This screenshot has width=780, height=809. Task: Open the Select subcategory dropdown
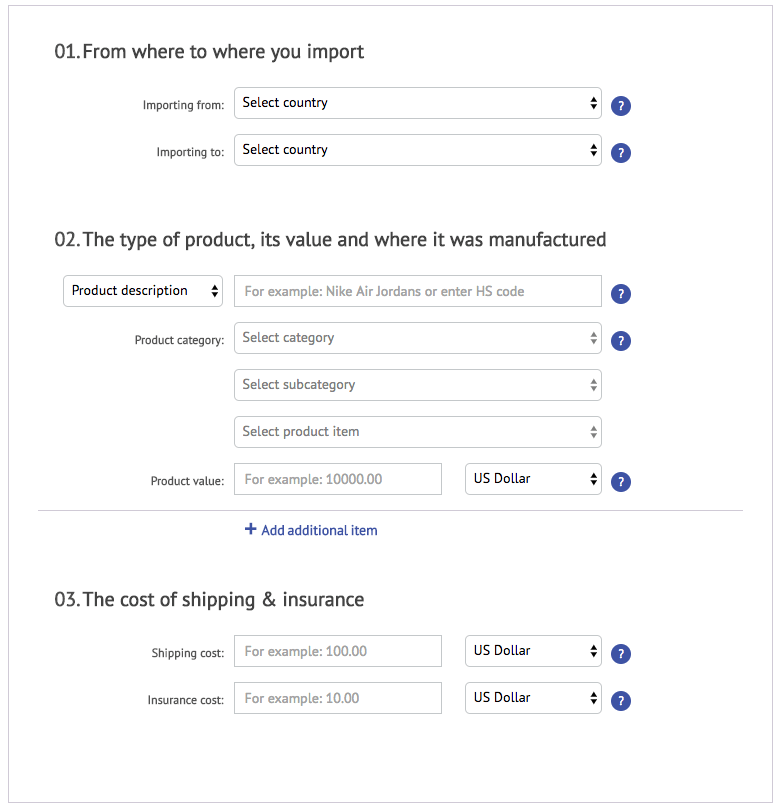[x=417, y=385]
